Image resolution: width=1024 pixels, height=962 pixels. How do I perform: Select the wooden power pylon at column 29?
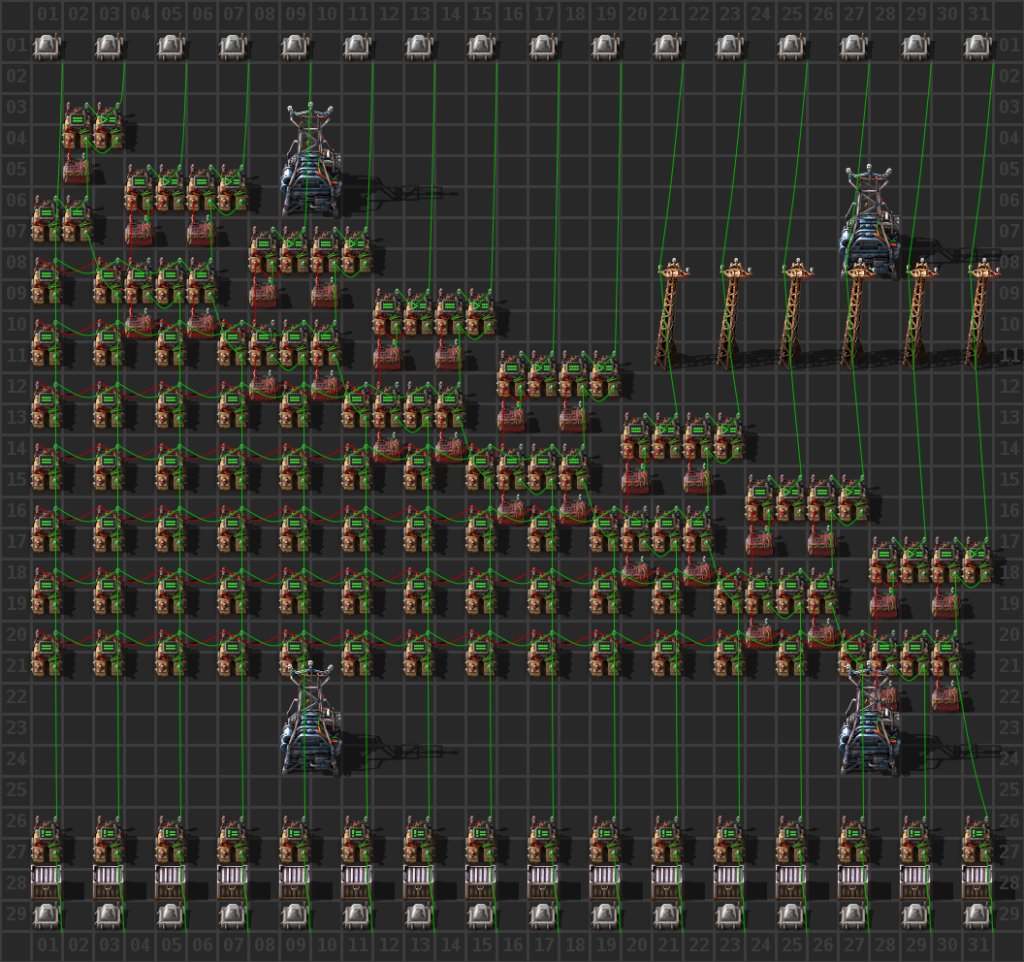920,313
